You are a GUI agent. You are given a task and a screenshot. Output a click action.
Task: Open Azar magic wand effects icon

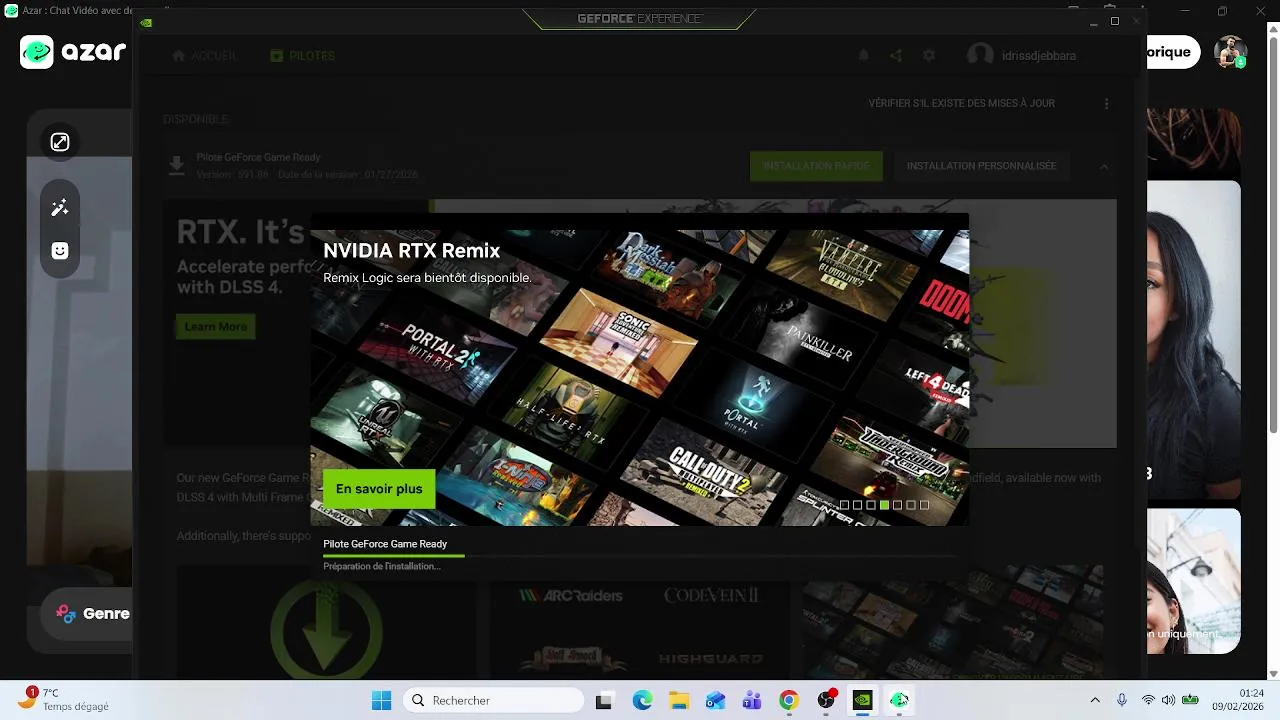[x=60, y=208]
